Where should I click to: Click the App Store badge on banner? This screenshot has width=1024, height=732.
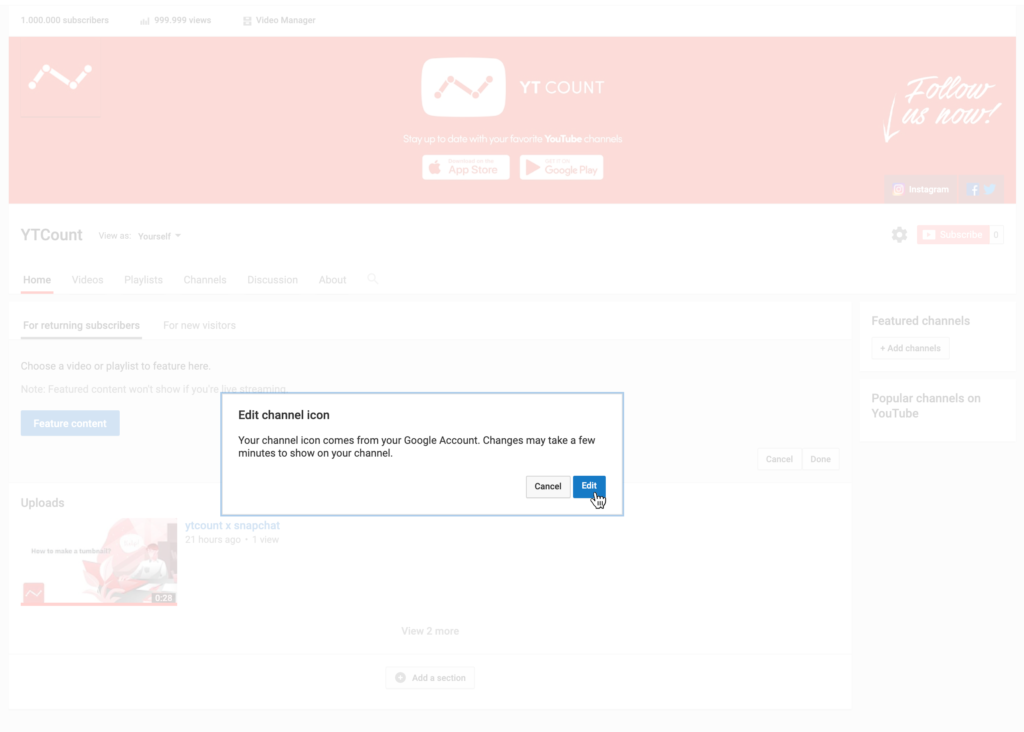pyautogui.click(x=466, y=168)
